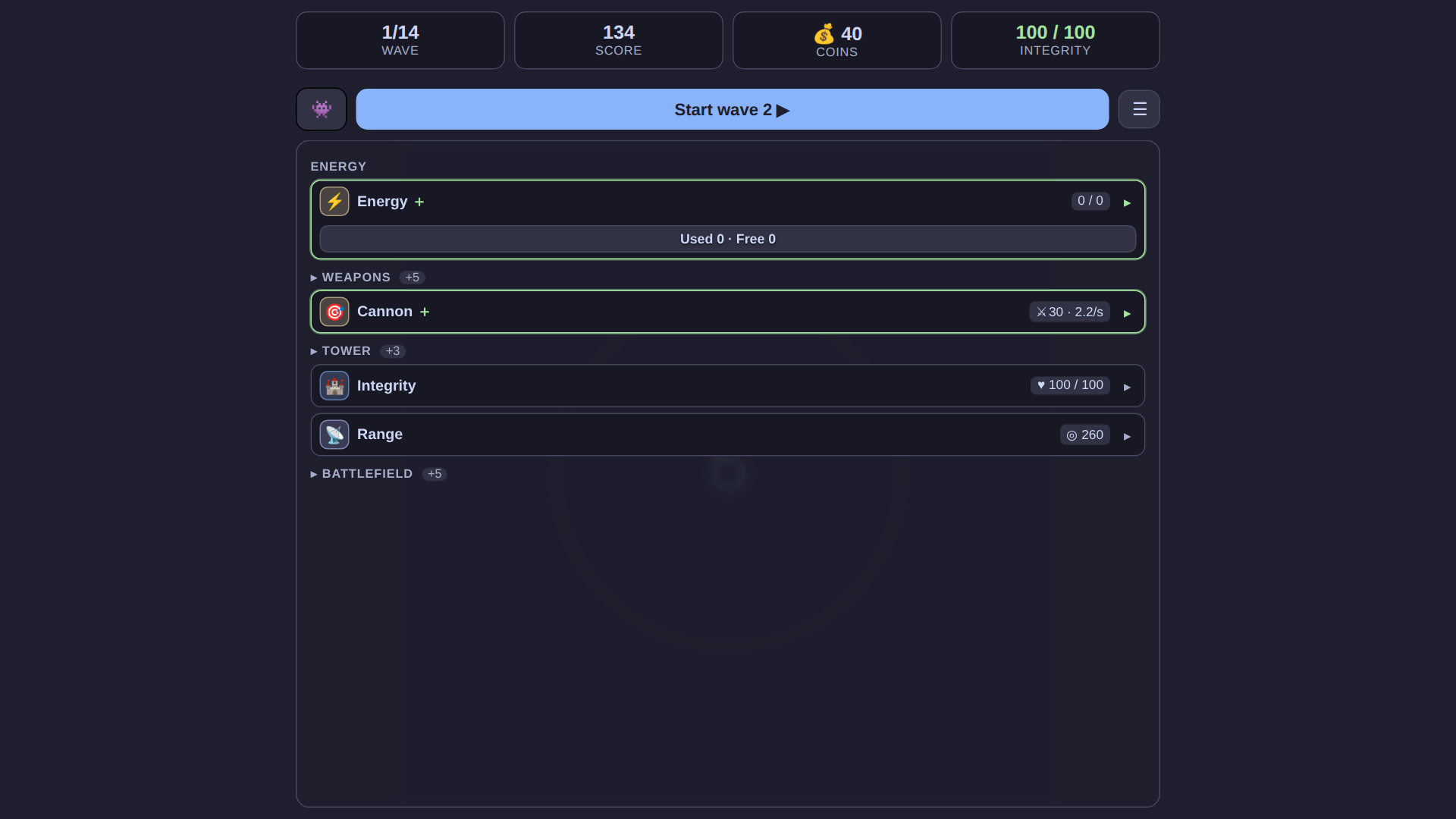Click the ENERGY section heading
Image resolution: width=1456 pixels, height=819 pixels.
(338, 167)
